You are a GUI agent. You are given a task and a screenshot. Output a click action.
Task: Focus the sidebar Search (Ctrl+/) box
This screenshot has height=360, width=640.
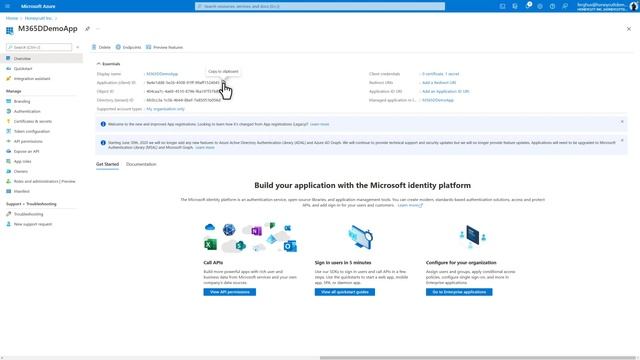pos(39,47)
